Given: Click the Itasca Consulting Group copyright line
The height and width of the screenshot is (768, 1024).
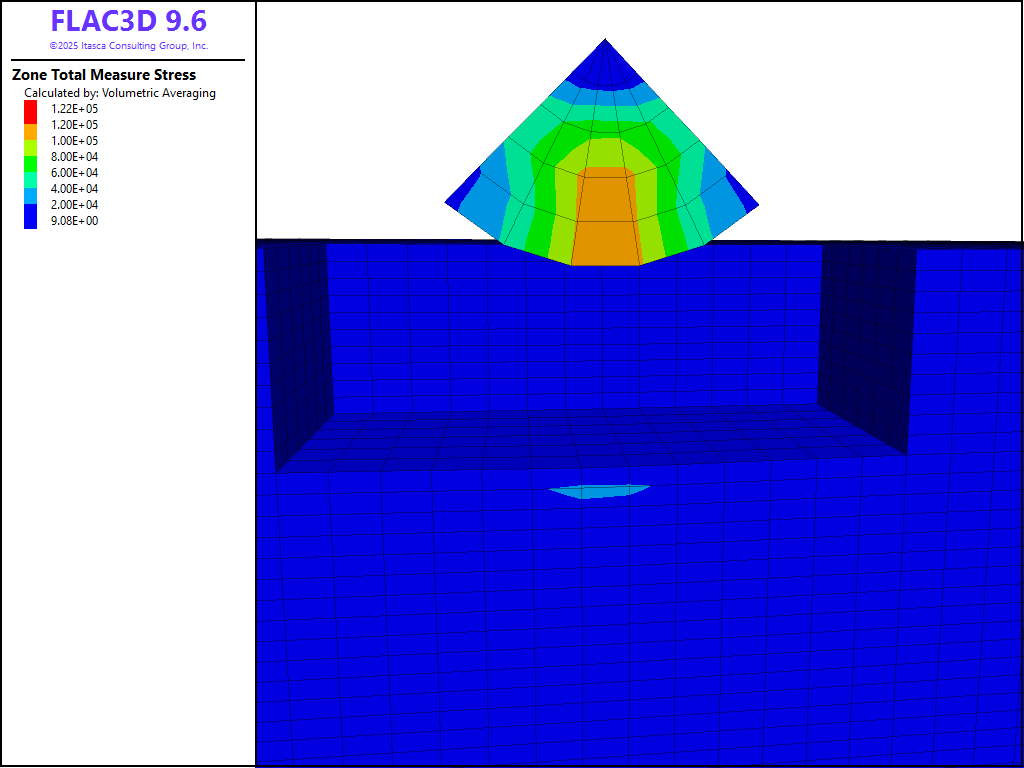Looking at the screenshot, I should pyautogui.click(x=128, y=46).
